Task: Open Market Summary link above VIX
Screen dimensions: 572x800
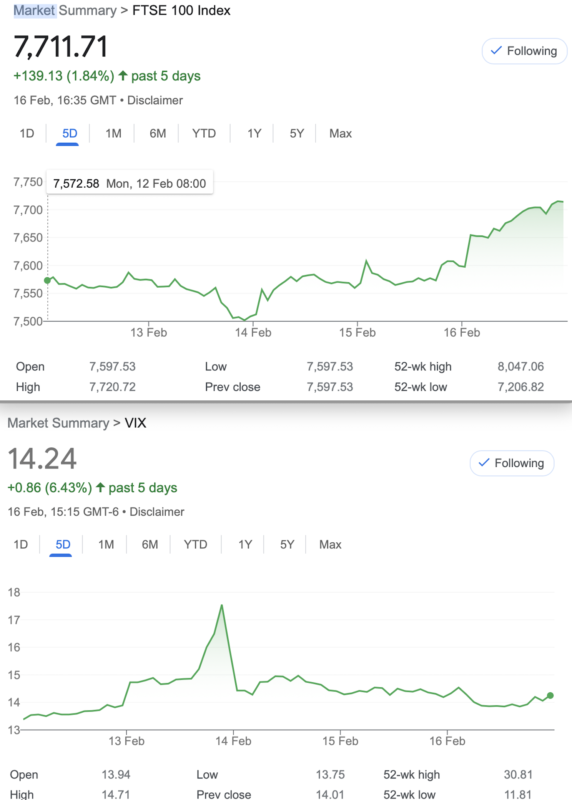Action: tap(58, 423)
